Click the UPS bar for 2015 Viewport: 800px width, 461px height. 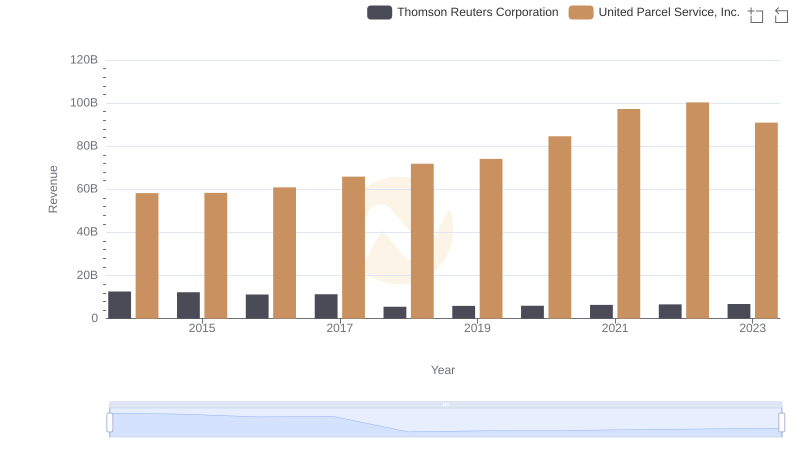216,255
